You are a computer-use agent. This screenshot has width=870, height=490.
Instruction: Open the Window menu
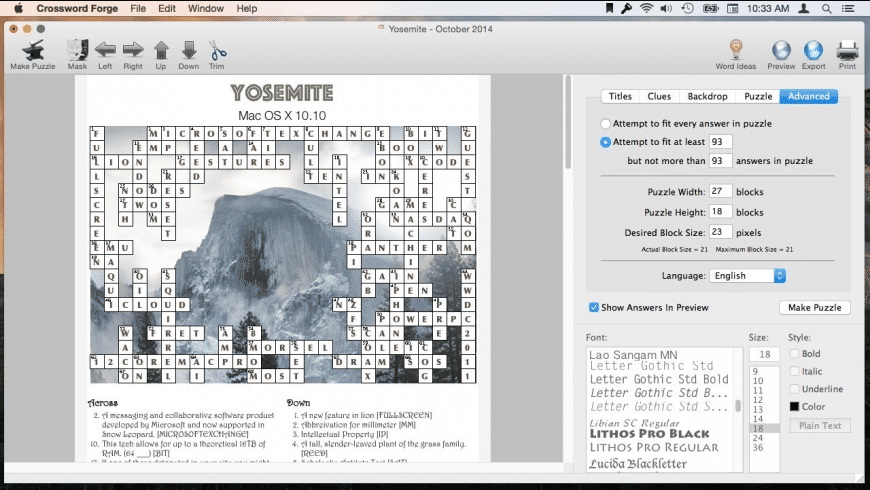click(206, 8)
